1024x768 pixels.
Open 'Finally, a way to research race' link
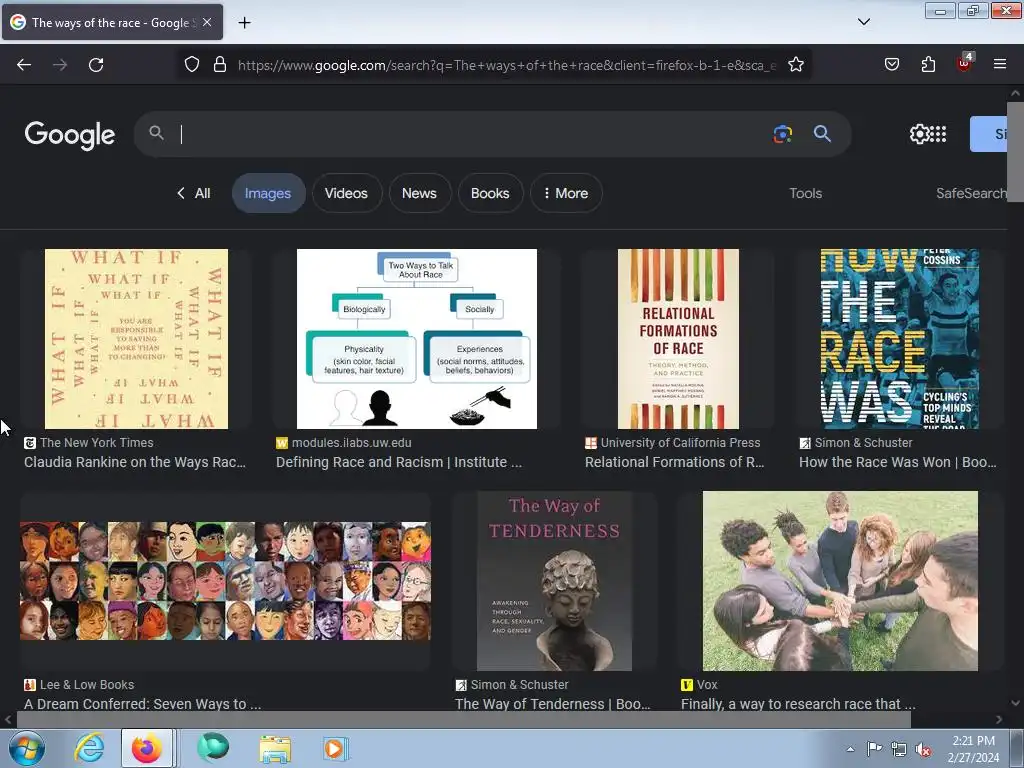pyautogui.click(x=798, y=704)
